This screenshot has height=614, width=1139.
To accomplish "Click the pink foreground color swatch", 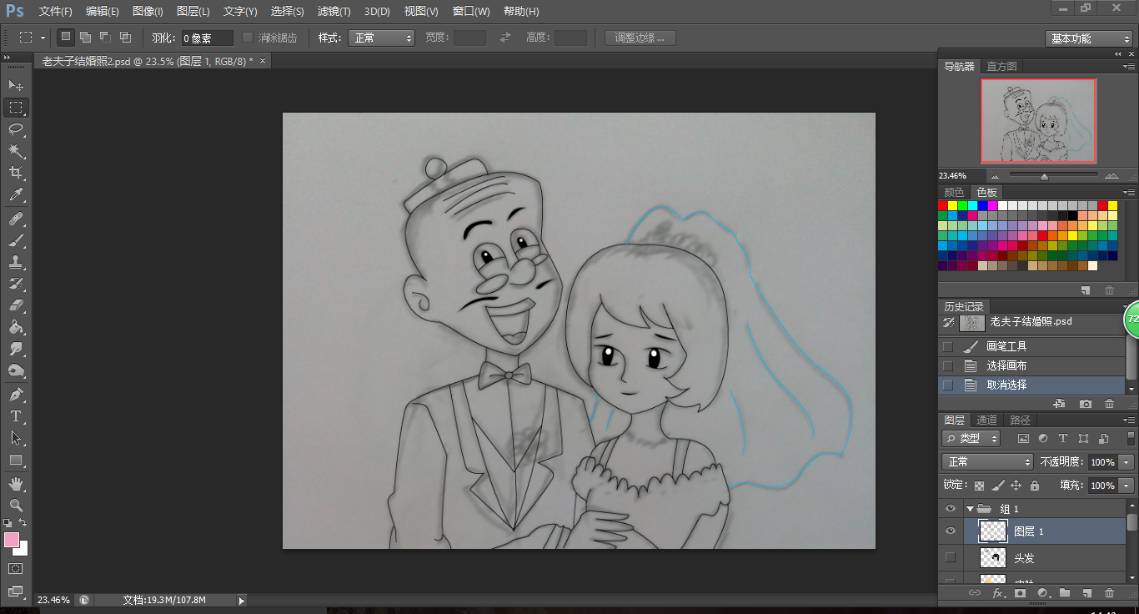I will pyautogui.click(x=12, y=540).
